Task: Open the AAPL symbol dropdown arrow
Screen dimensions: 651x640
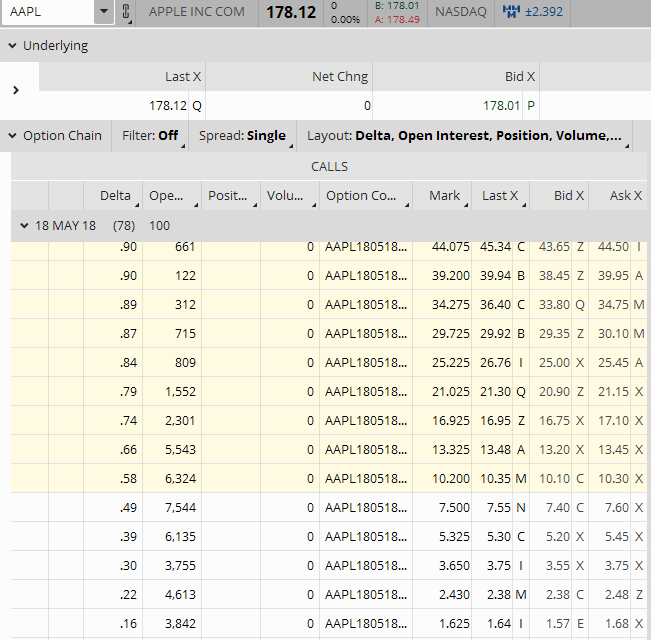Action: click(104, 12)
